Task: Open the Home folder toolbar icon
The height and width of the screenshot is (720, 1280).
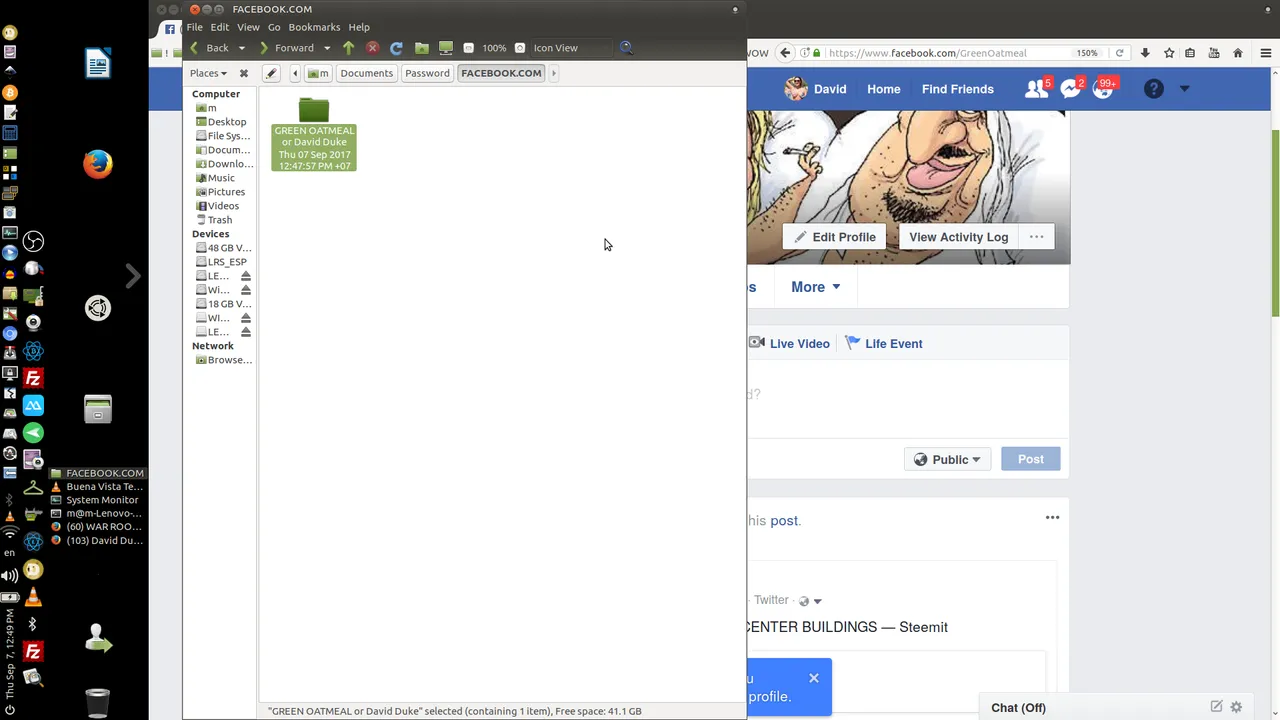Action: point(422,48)
